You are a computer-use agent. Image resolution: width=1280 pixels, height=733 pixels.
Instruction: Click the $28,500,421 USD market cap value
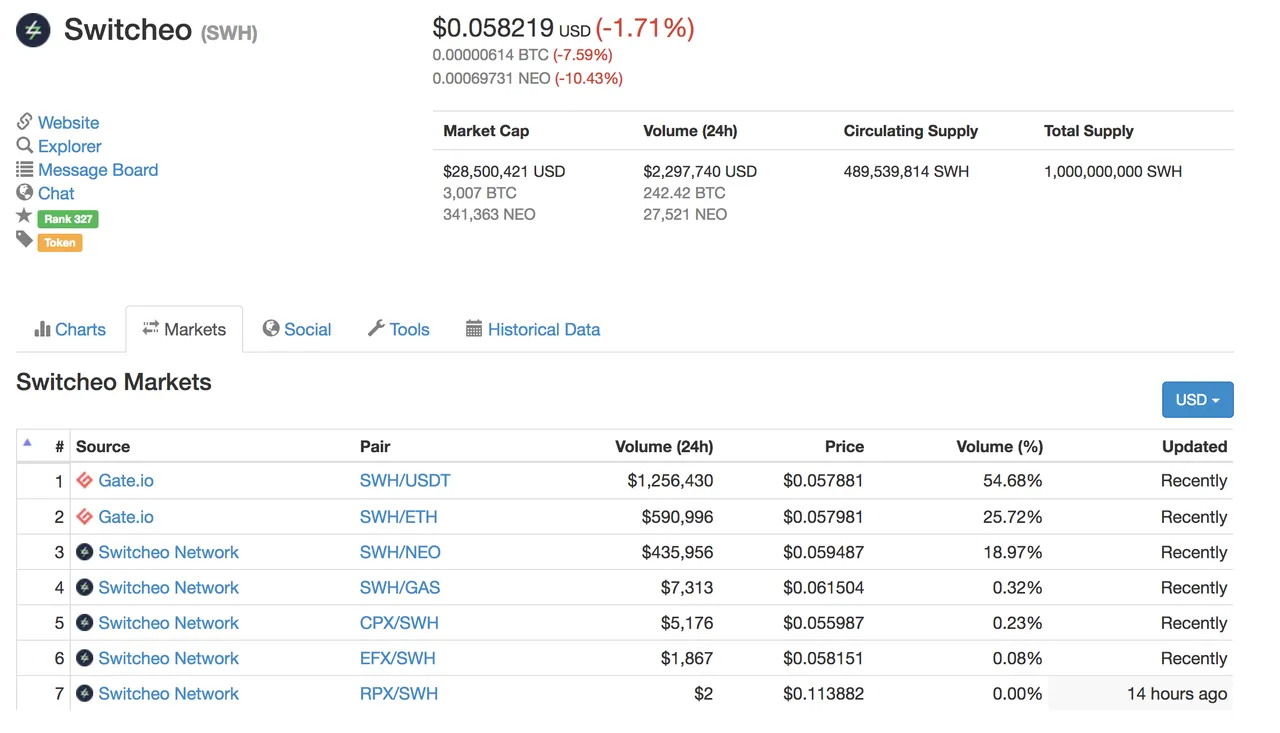[x=504, y=171]
